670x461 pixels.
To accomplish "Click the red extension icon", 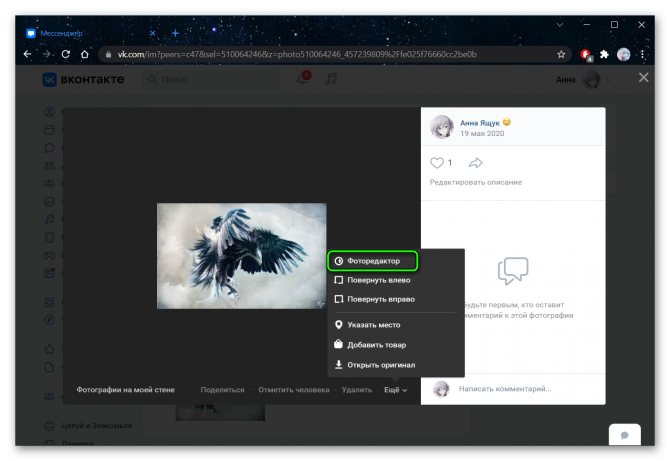I will click(x=585, y=55).
